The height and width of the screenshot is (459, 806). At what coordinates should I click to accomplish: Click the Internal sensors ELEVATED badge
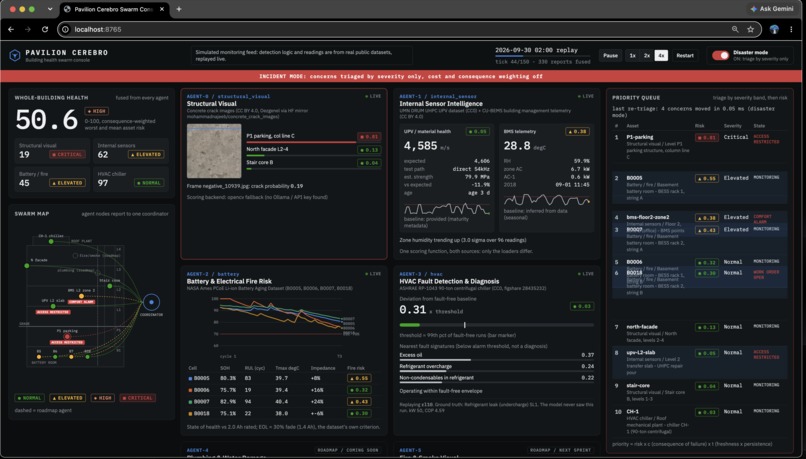point(145,154)
